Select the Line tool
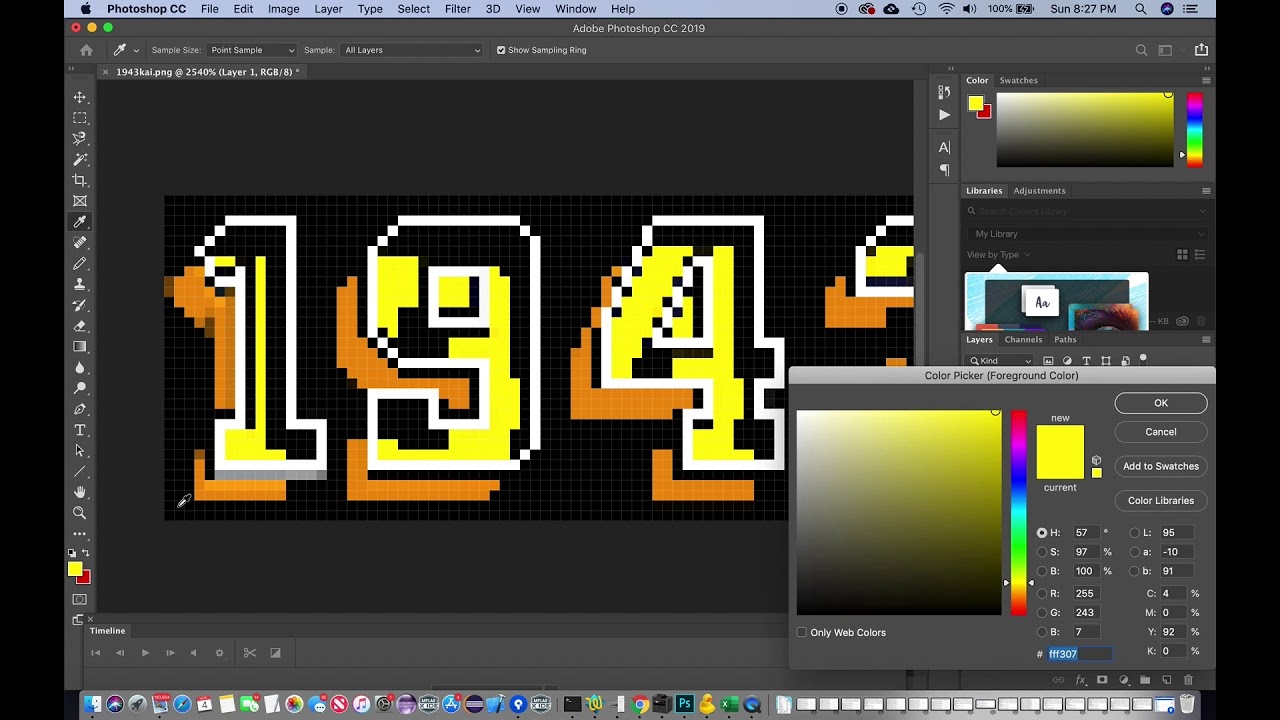Viewport: 1280px width, 720px height. (x=80, y=471)
